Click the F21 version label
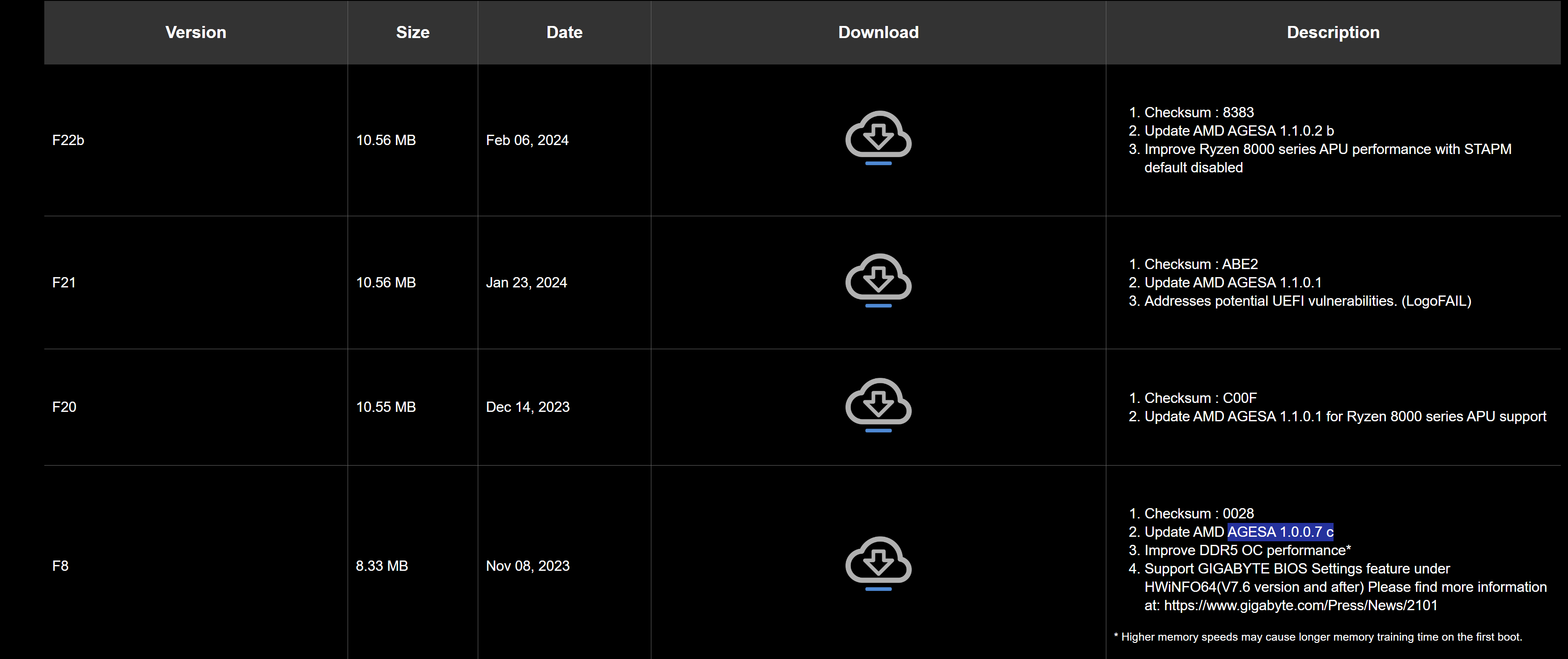This screenshot has width=1568, height=659. 64,282
